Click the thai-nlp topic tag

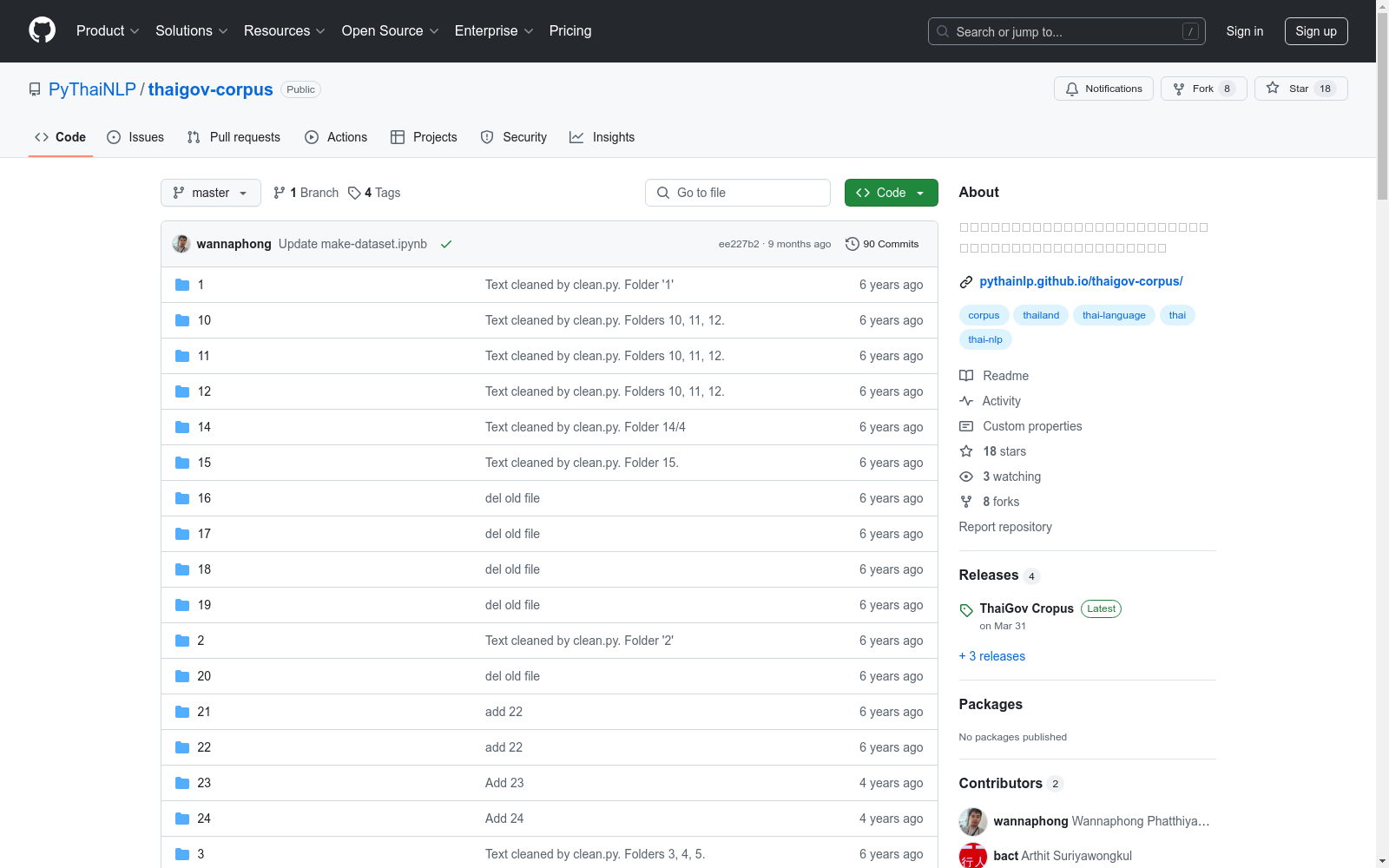[x=985, y=339]
